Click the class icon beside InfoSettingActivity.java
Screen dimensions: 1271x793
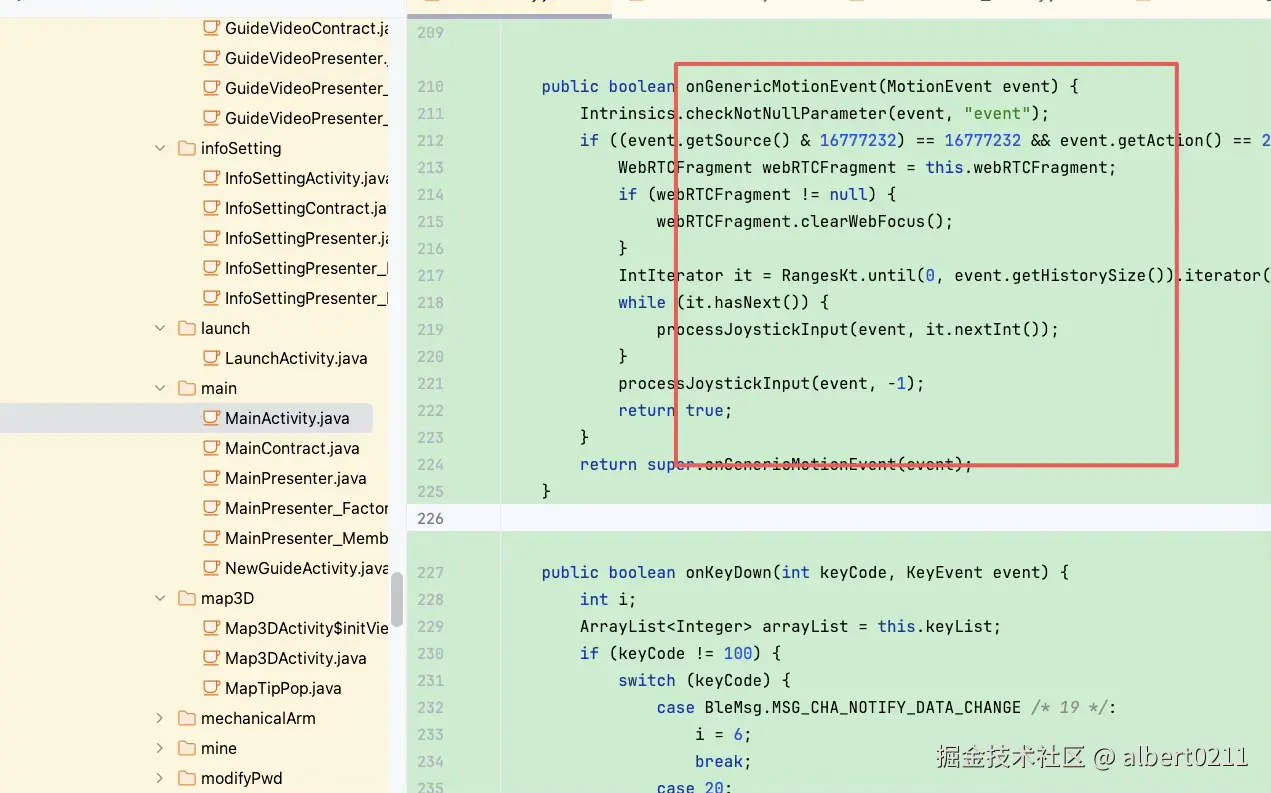211,178
